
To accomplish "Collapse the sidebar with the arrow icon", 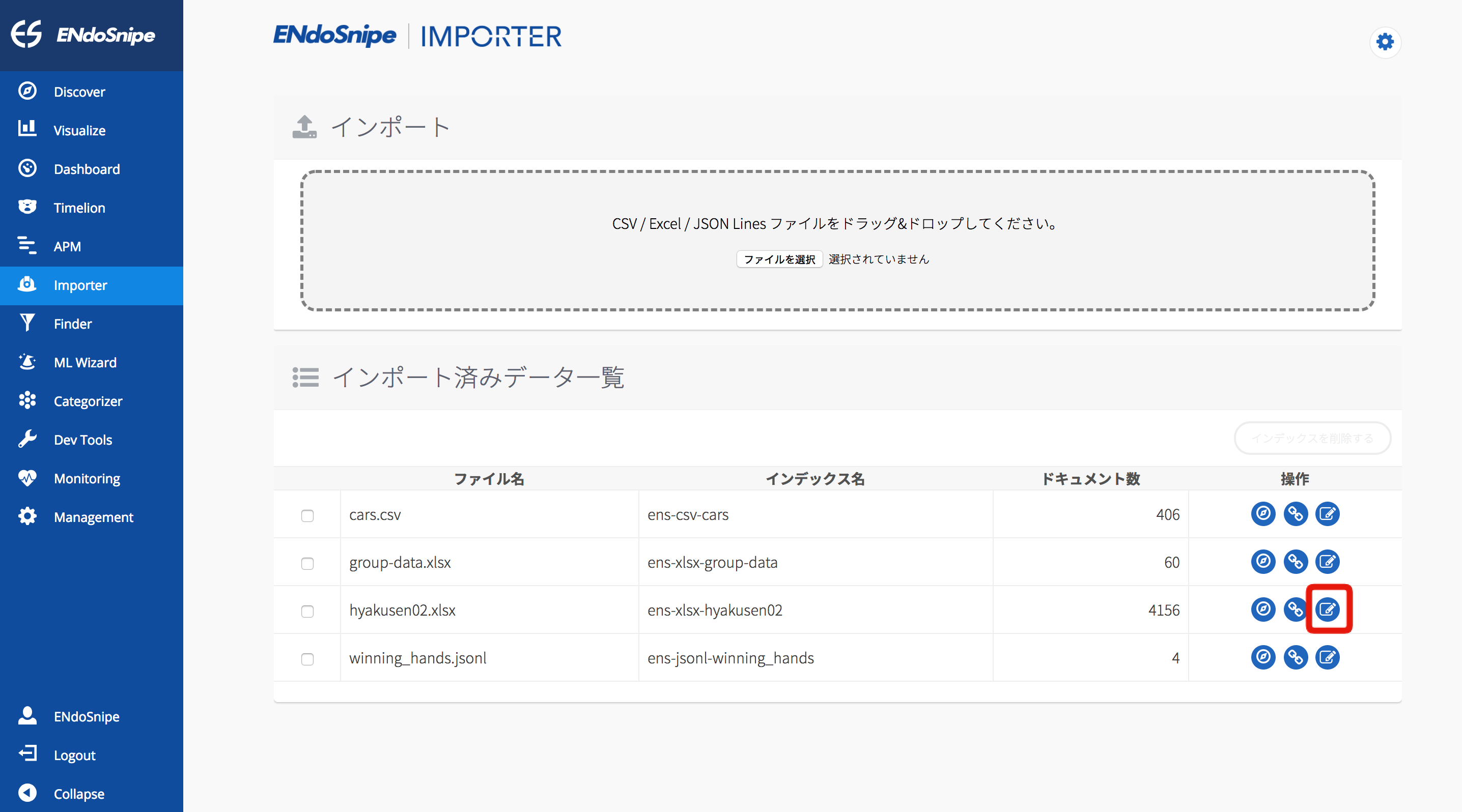I will pyautogui.click(x=26, y=793).
